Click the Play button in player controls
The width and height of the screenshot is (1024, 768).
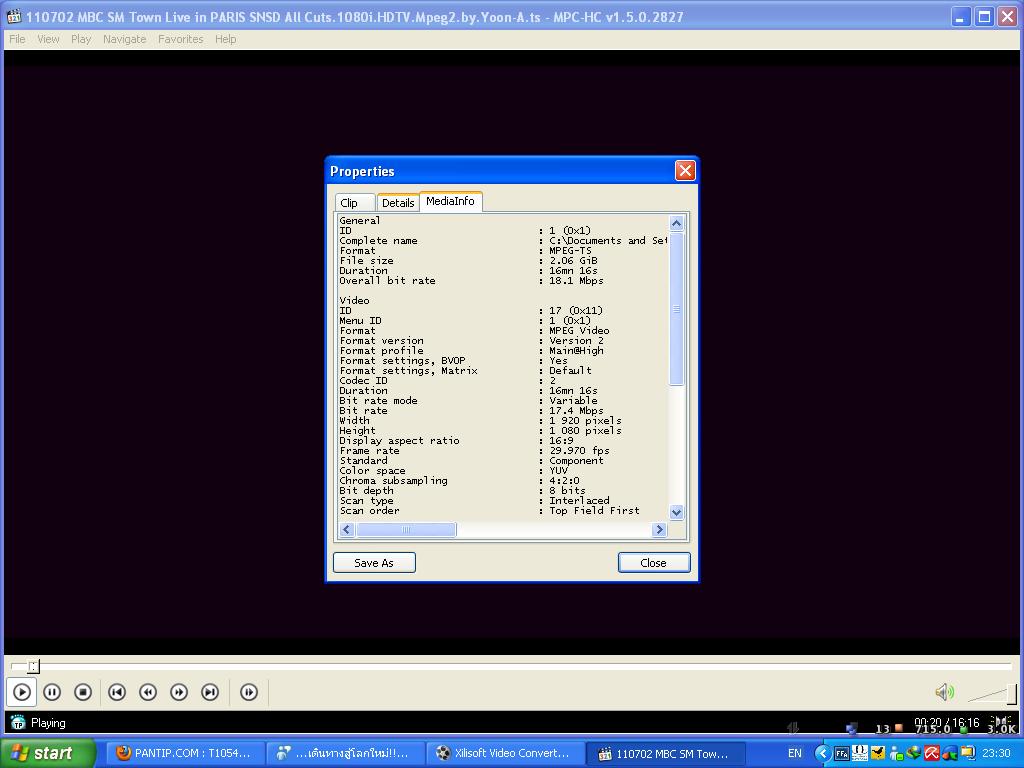tap(22, 692)
